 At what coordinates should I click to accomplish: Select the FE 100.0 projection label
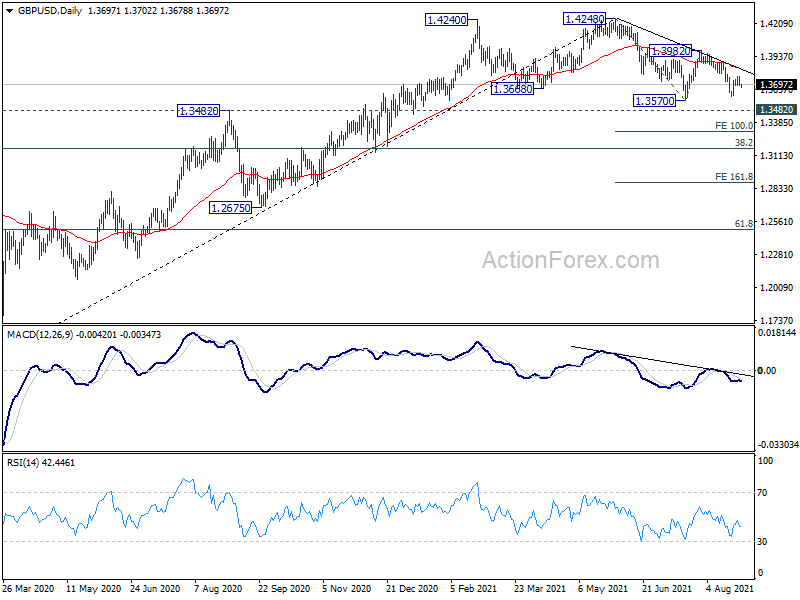tap(734, 126)
